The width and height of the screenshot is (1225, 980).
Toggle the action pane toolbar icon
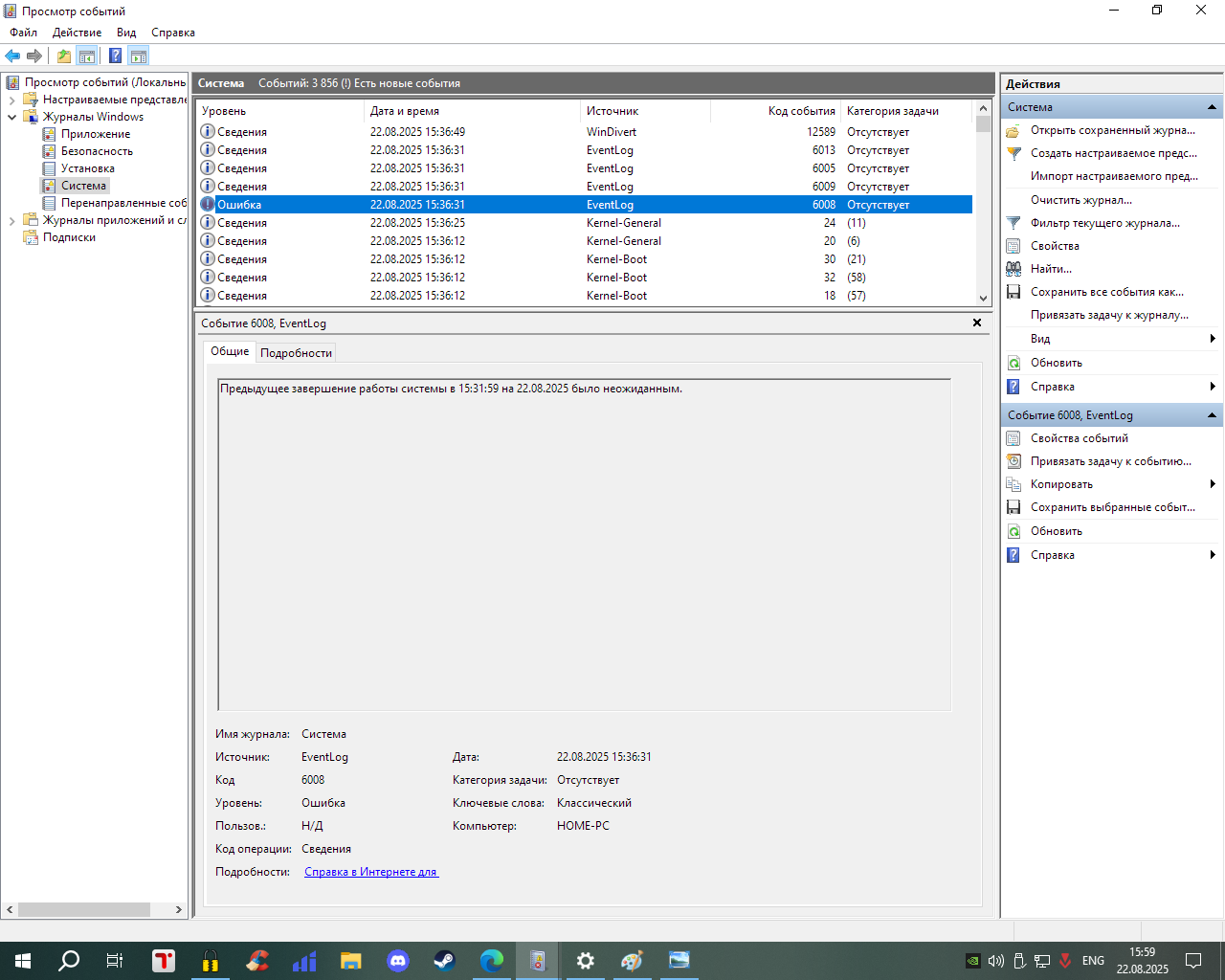click(x=139, y=56)
